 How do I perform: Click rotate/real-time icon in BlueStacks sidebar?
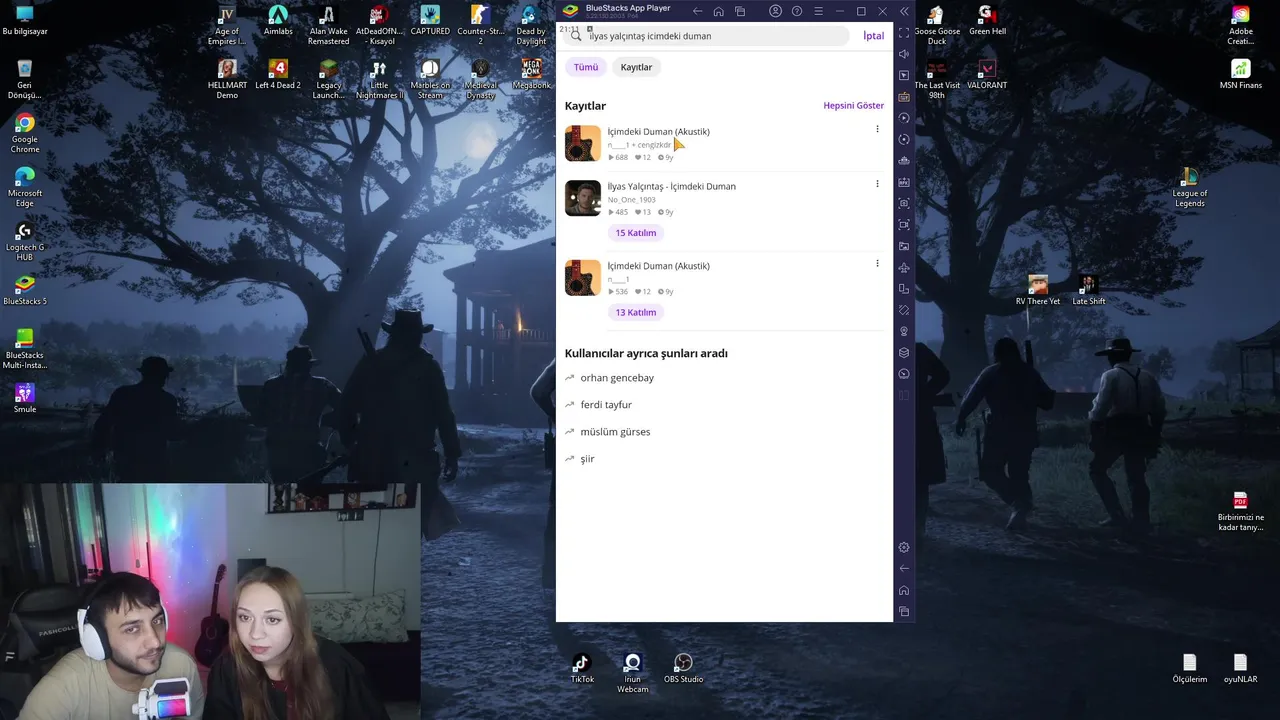coord(904,139)
